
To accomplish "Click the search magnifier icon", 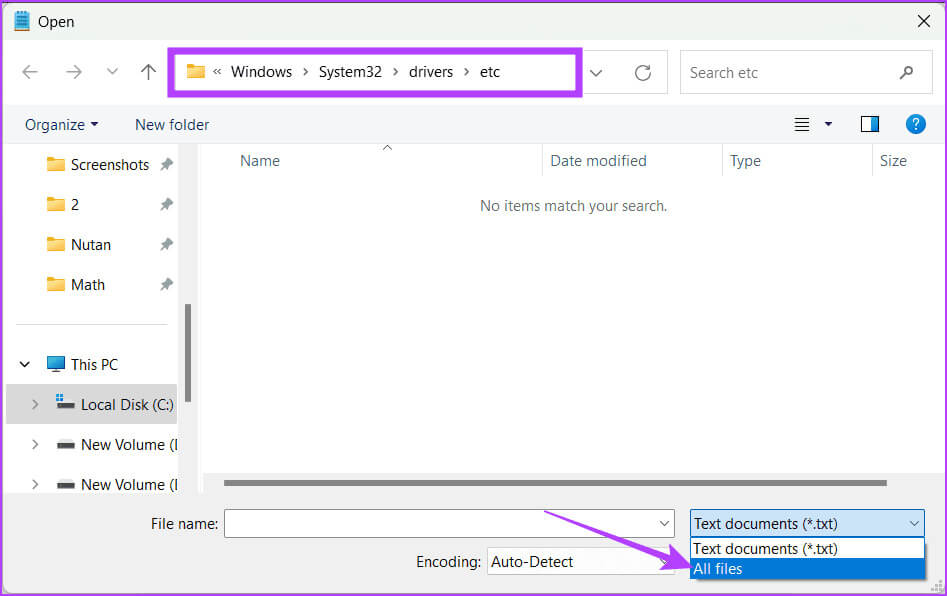I will (x=906, y=72).
